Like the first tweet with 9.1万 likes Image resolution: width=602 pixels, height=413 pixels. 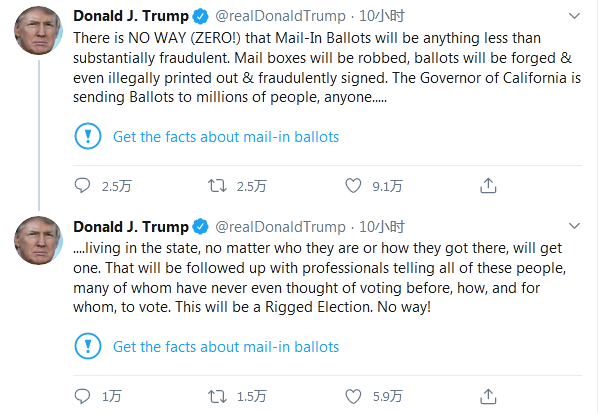point(352,185)
